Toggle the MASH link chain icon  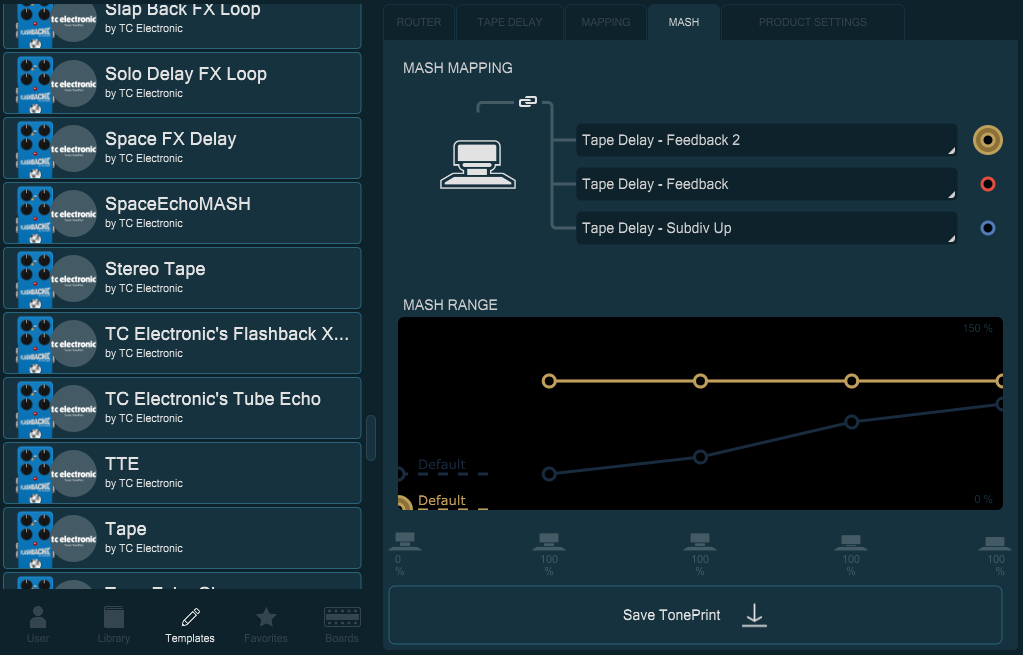tap(528, 101)
